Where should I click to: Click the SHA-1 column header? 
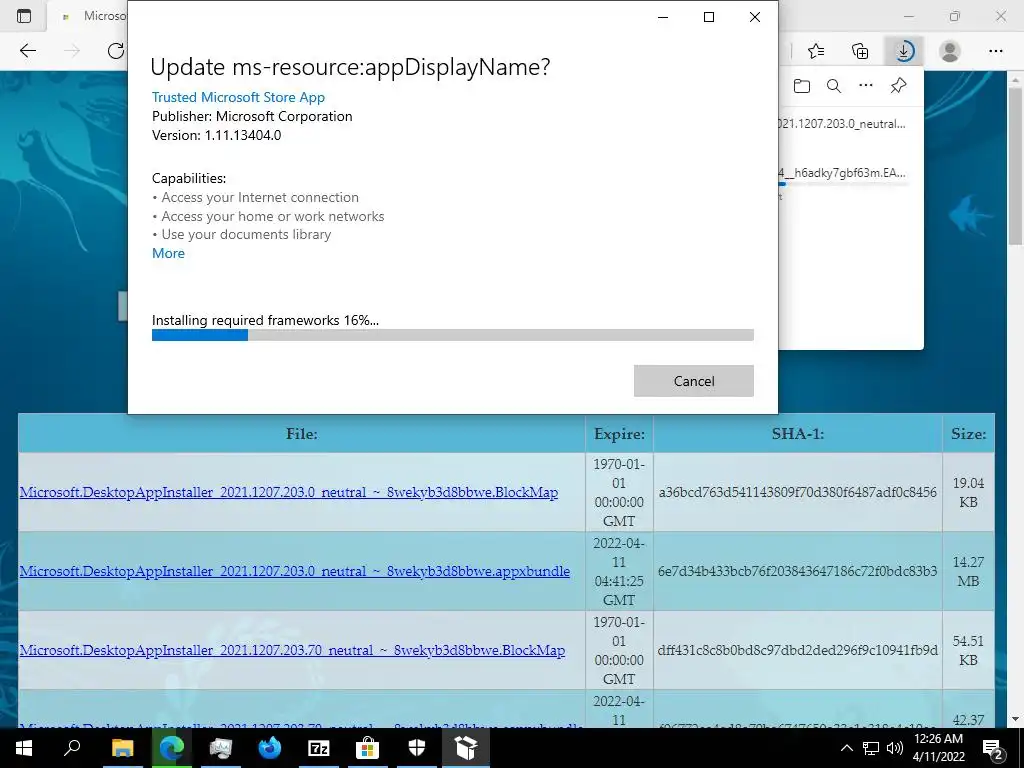coord(797,434)
